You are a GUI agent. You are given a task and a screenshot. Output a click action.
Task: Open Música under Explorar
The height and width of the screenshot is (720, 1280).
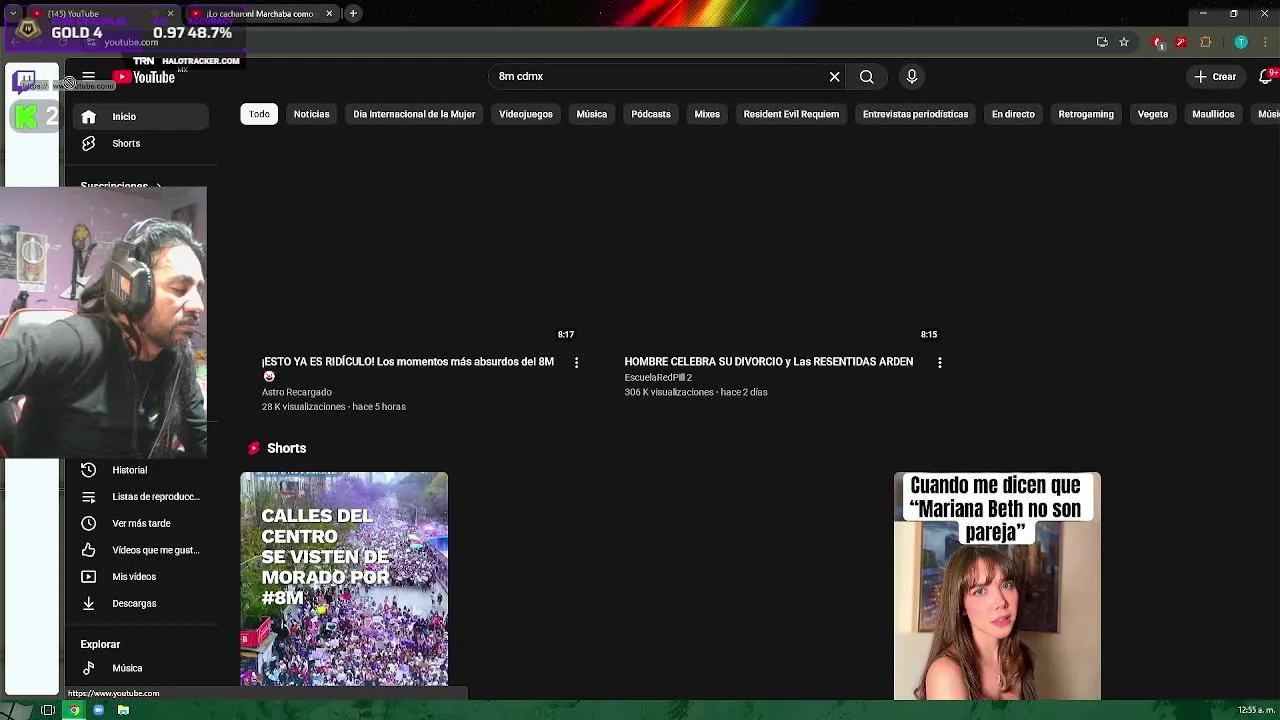(x=142, y=668)
